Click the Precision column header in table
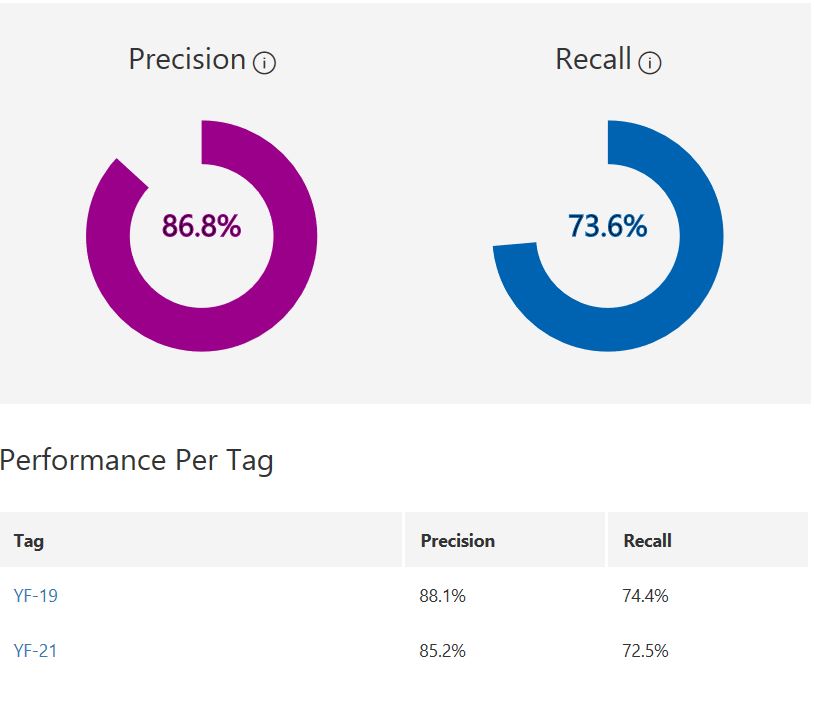Viewport: 814px width, 704px height. click(457, 541)
